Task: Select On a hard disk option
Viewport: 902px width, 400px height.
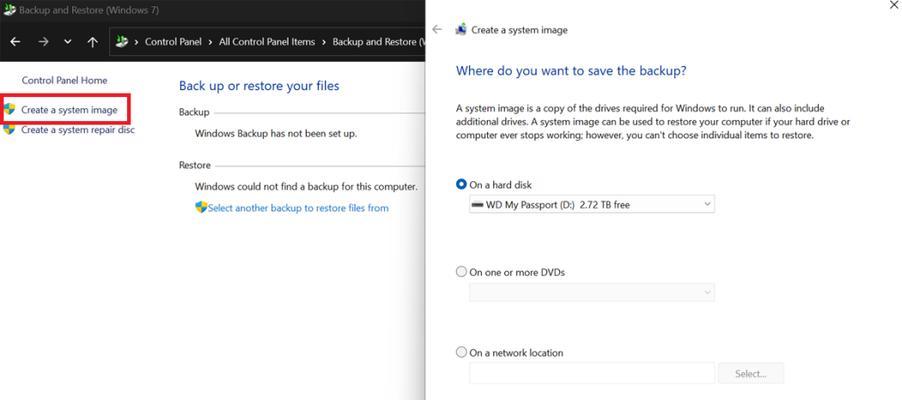Action: click(x=461, y=184)
